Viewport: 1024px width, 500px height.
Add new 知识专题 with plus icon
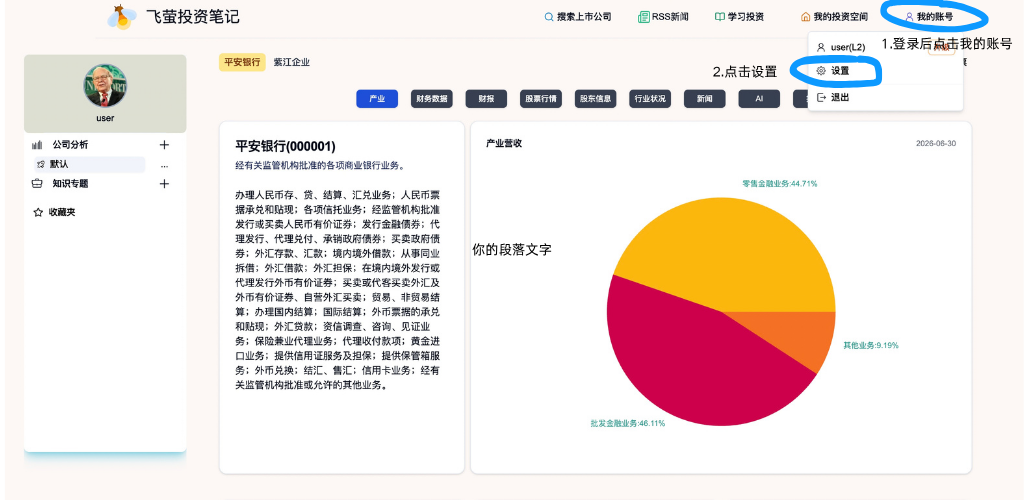tap(165, 183)
